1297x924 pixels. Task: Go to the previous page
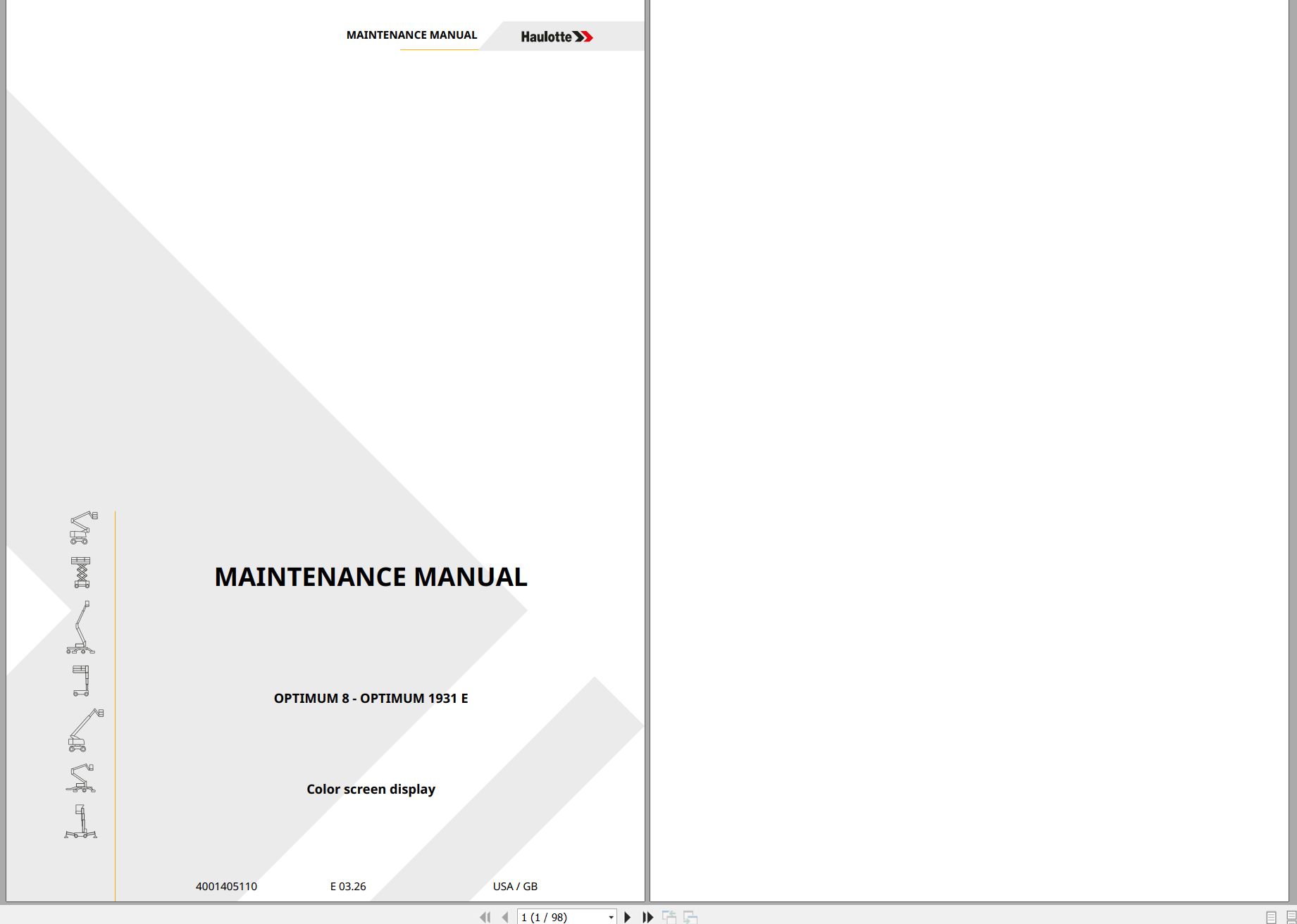coord(504,917)
